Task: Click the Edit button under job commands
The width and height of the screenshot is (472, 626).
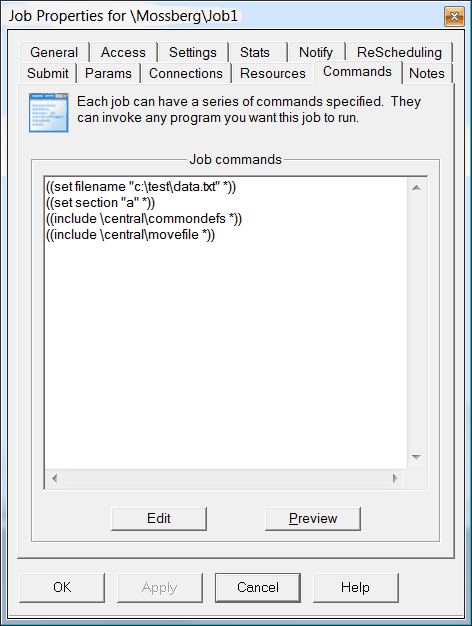Action: 159,519
